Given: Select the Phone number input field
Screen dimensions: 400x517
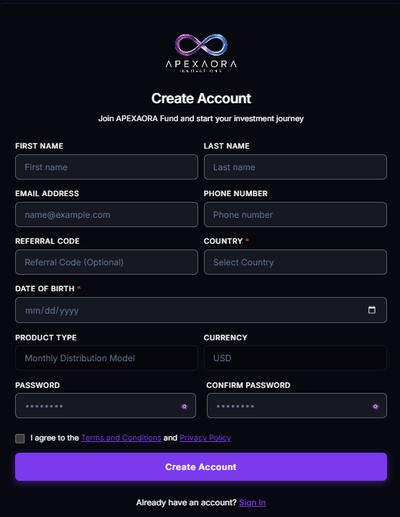Looking at the screenshot, I should (x=295, y=215).
